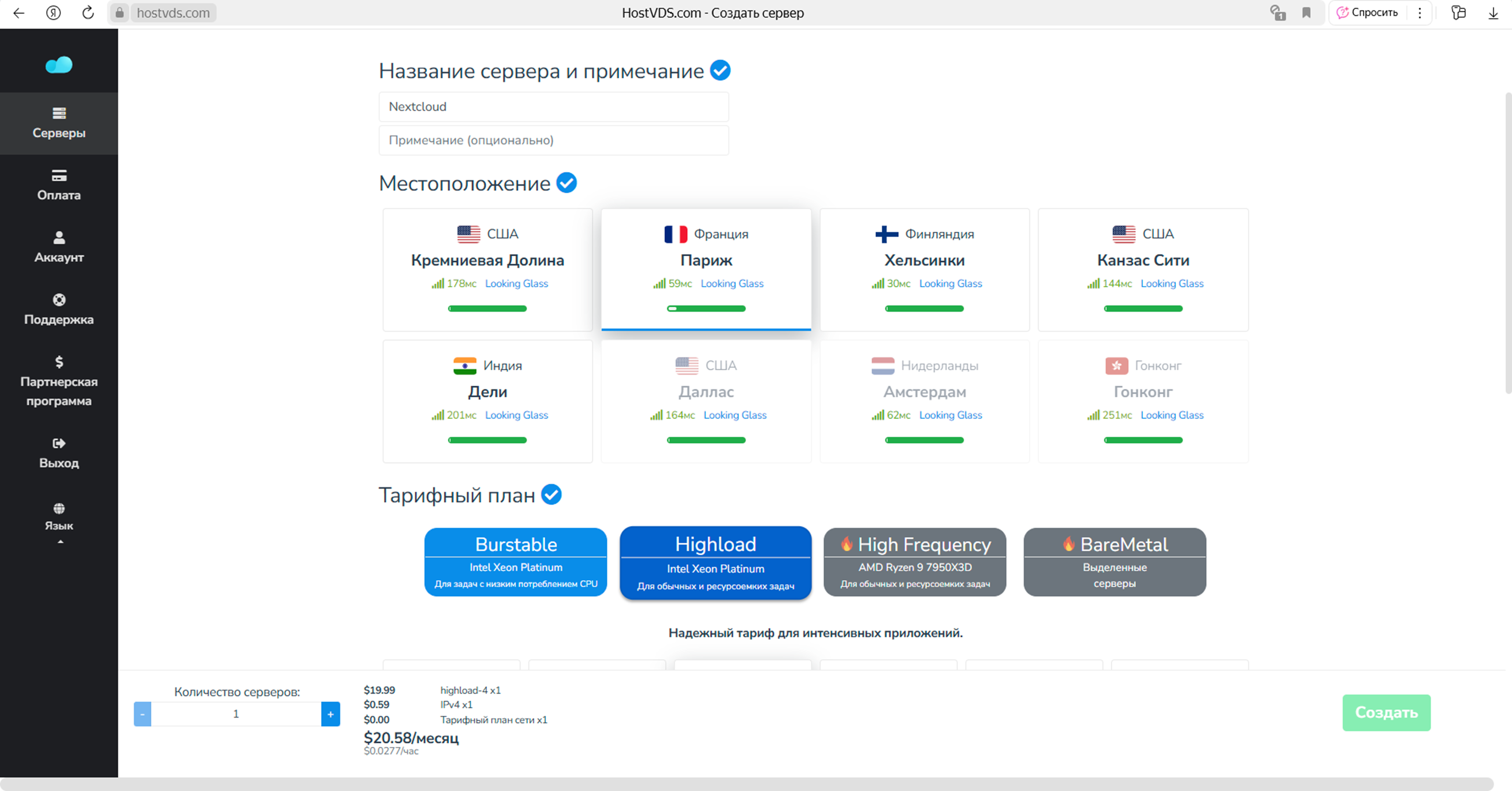Click signal bars icon next to 59мс
The width and height of the screenshot is (1512, 791).
(x=659, y=284)
